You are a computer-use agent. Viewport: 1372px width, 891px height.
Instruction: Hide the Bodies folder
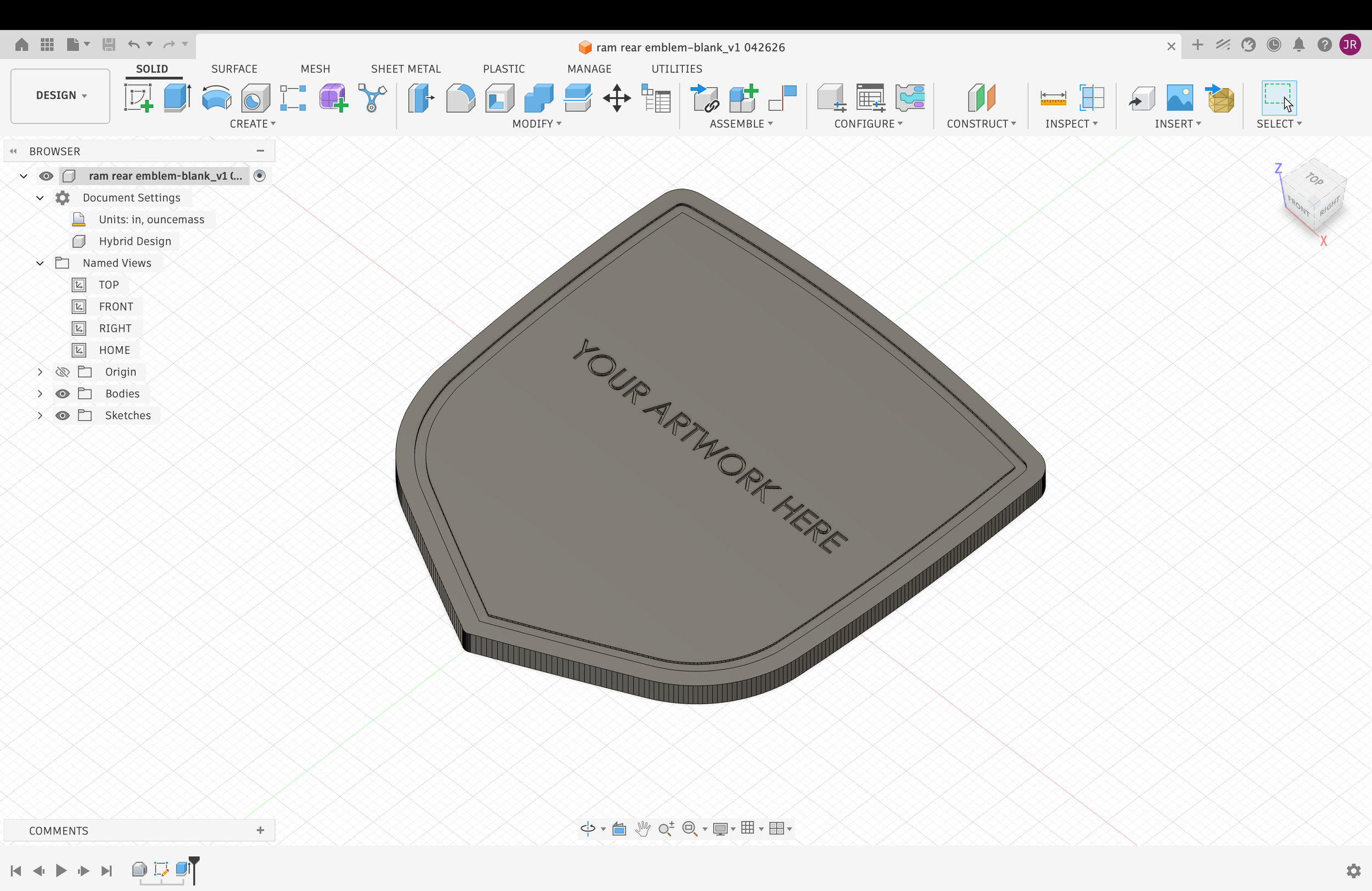point(62,393)
